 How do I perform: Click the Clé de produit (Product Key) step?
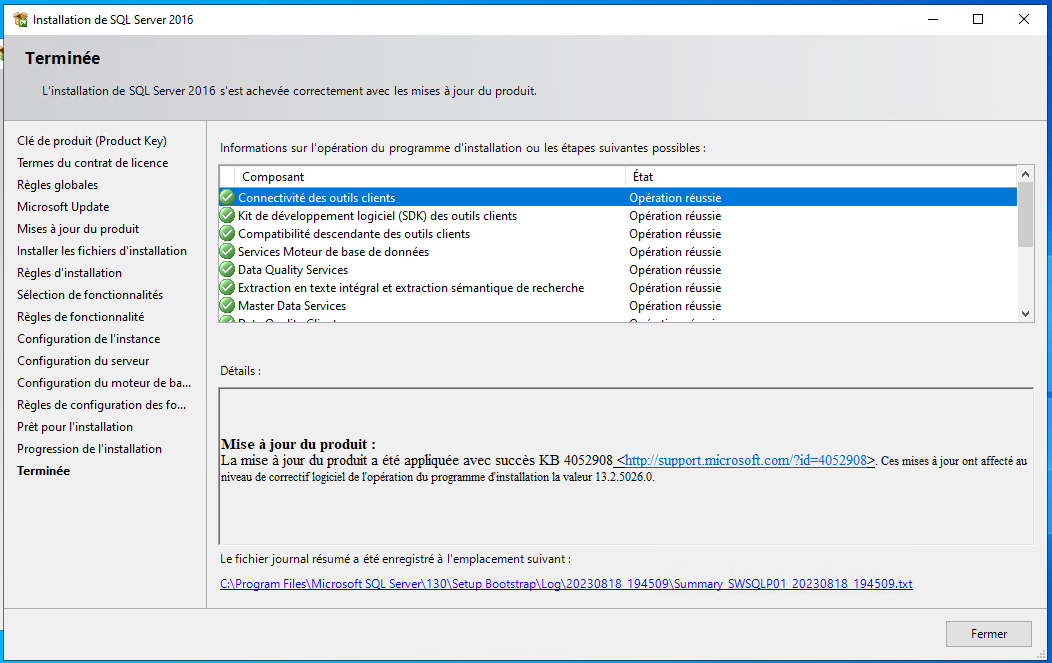[92, 141]
